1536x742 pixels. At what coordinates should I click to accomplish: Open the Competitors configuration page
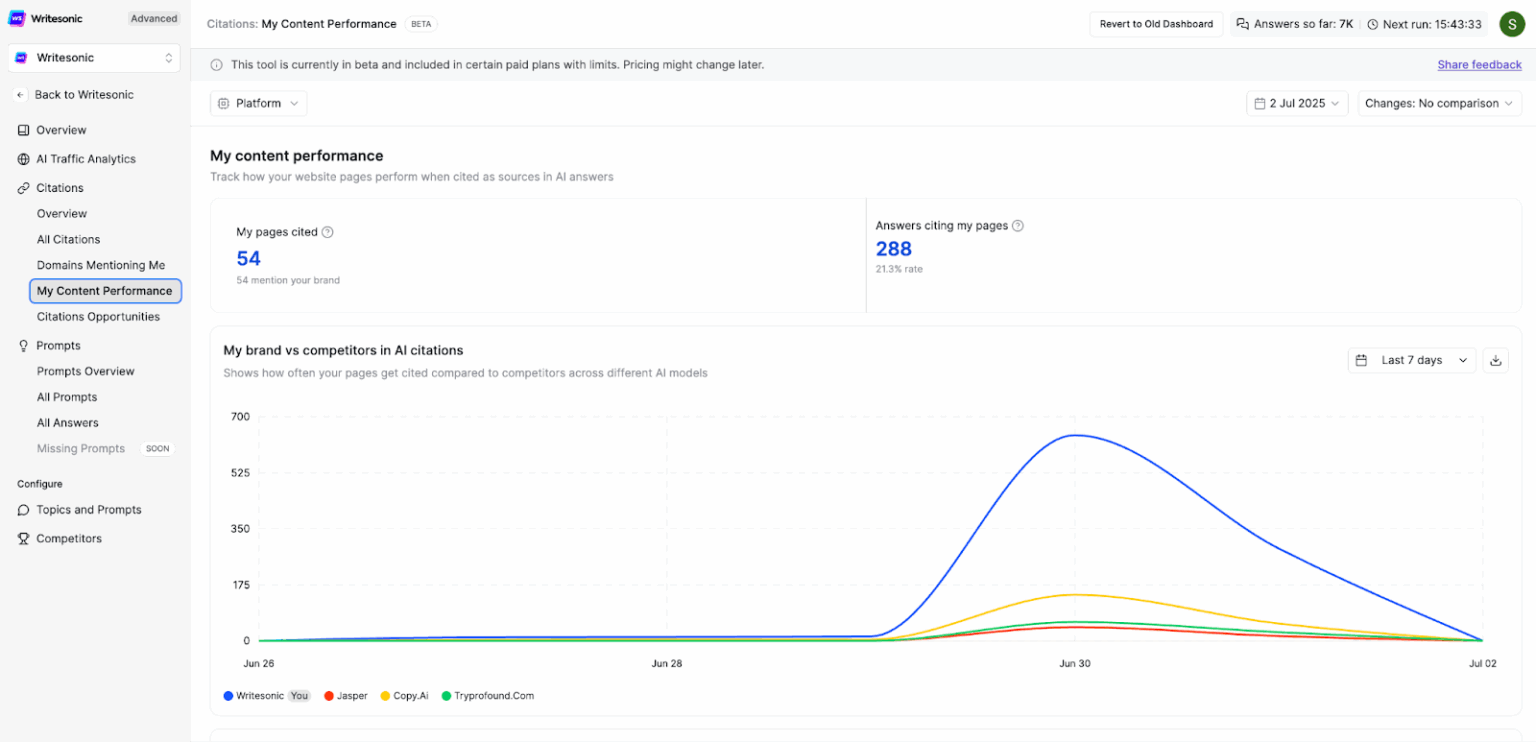[70, 538]
